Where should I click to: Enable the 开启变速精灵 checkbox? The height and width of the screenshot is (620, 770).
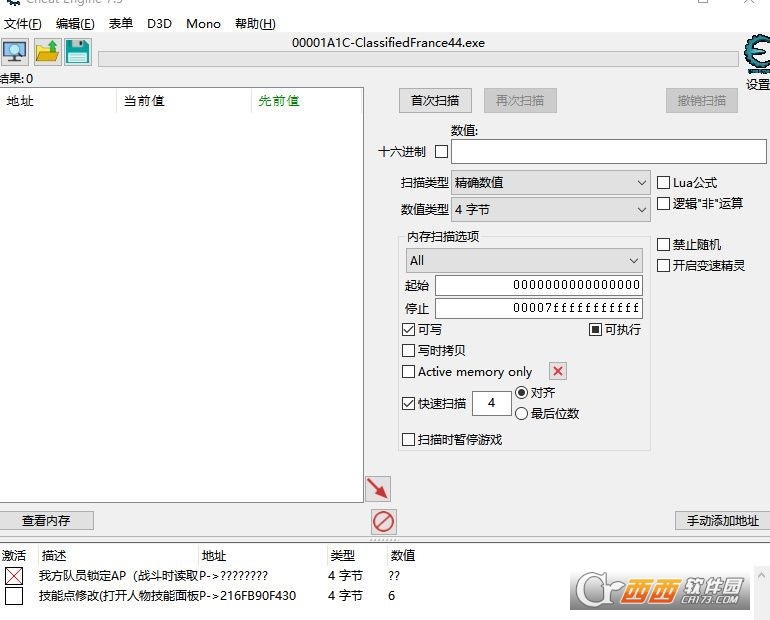pos(663,266)
